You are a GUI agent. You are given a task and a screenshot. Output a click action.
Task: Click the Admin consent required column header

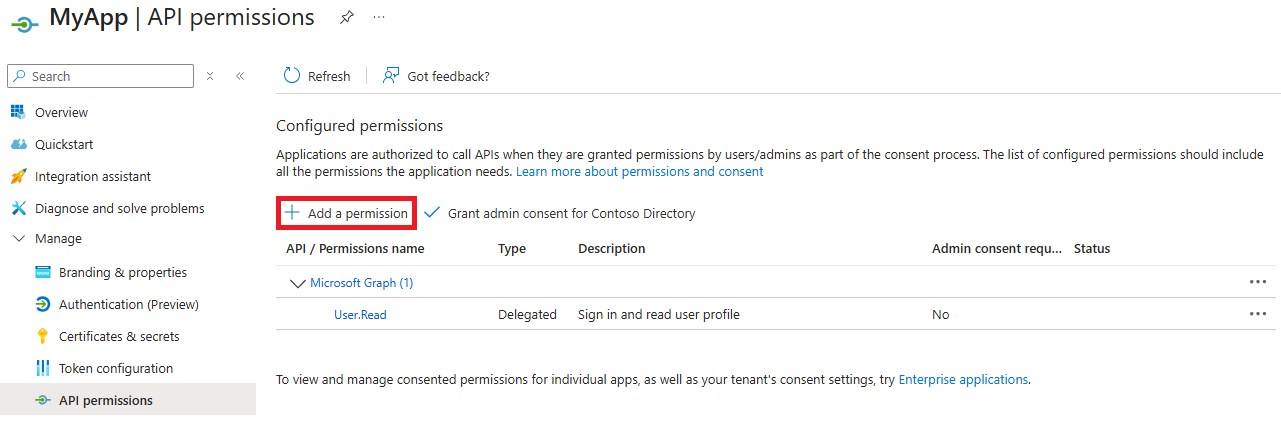point(998,248)
